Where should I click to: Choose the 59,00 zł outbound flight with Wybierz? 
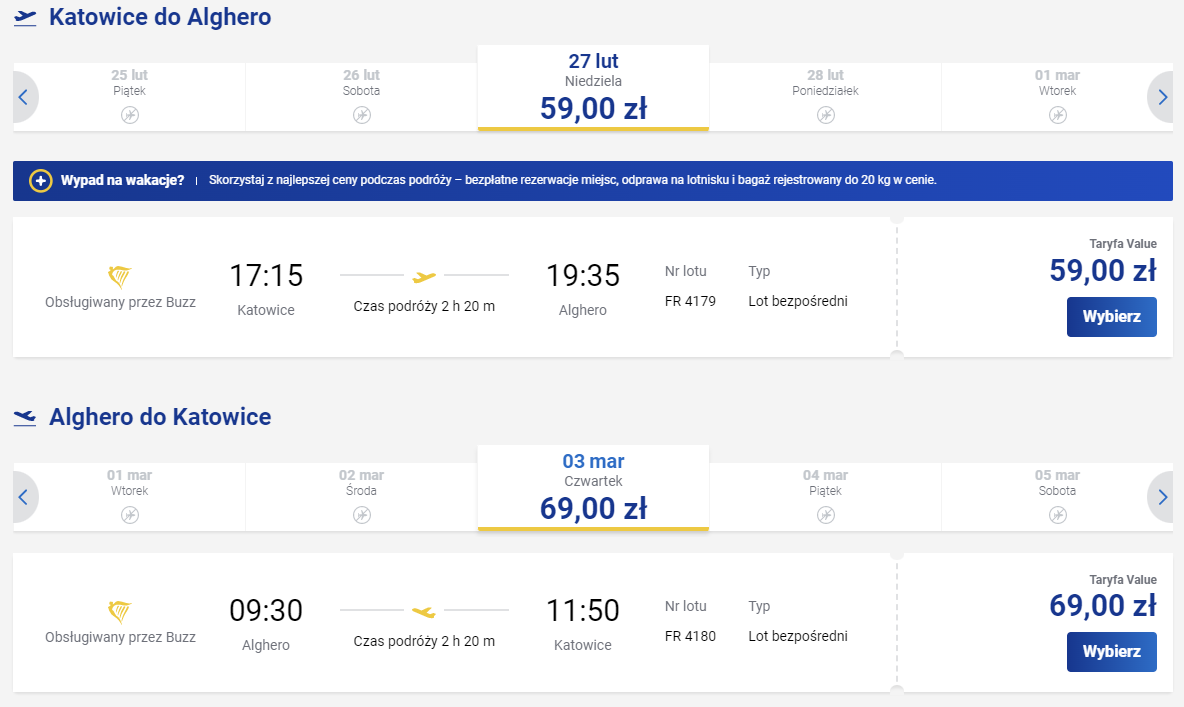click(x=1112, y=316)
